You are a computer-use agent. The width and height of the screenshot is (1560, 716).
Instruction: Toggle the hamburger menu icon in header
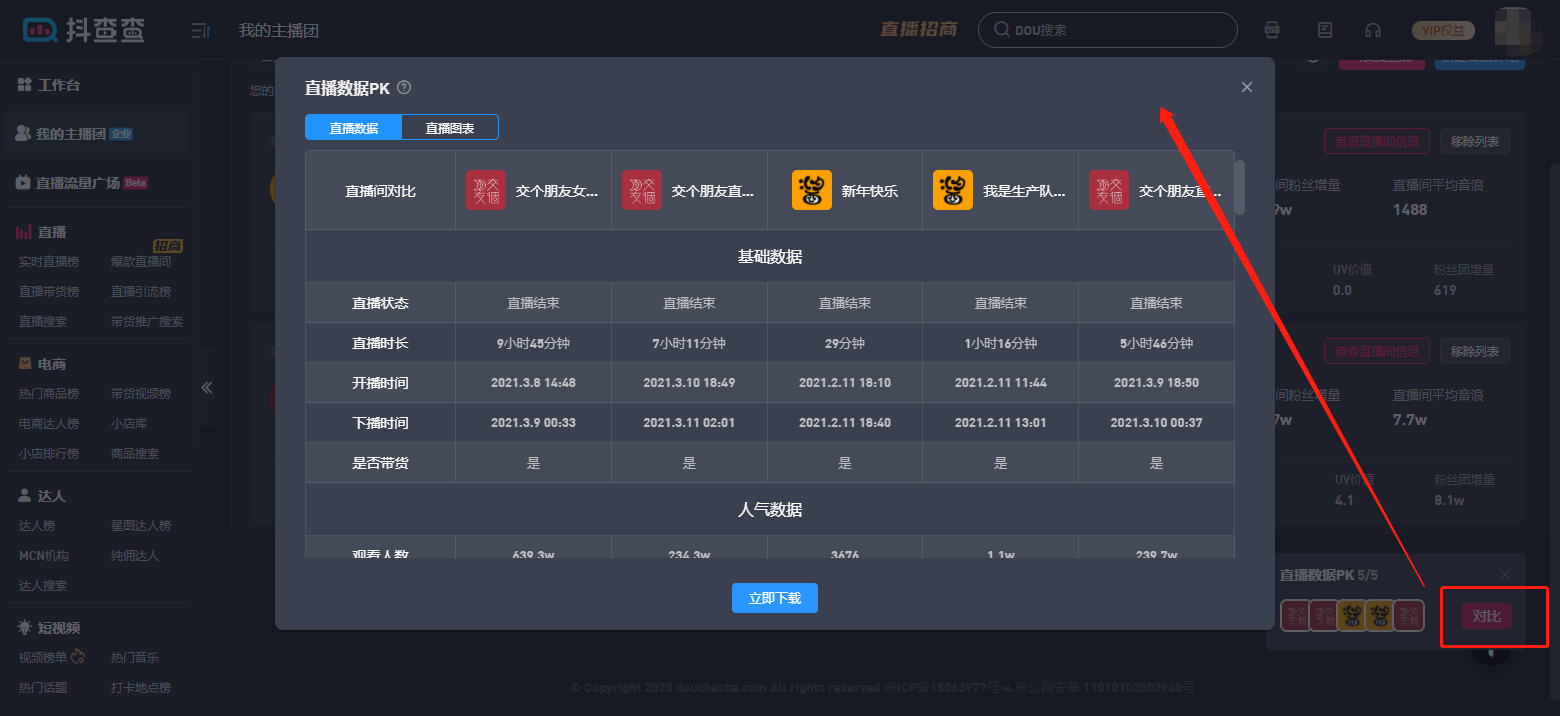tap(200, 31)
